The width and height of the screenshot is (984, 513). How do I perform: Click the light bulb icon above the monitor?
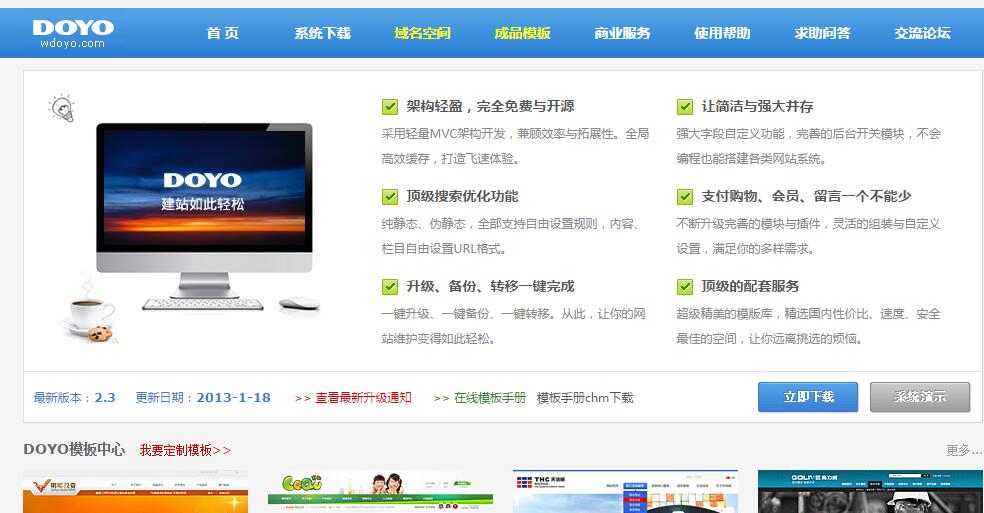62,108
